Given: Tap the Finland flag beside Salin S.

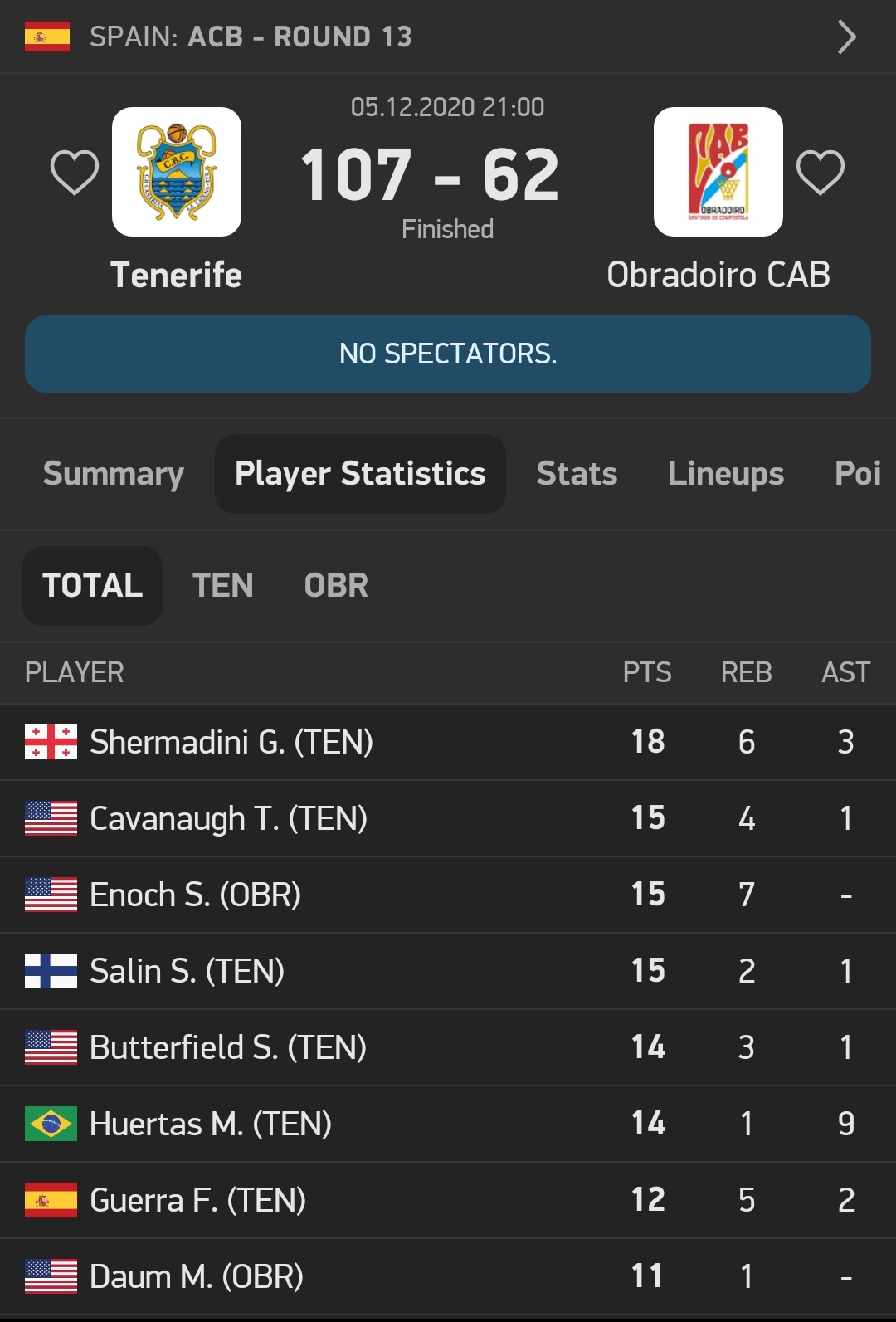Looking at the screenshot, I should click(51, 971).
